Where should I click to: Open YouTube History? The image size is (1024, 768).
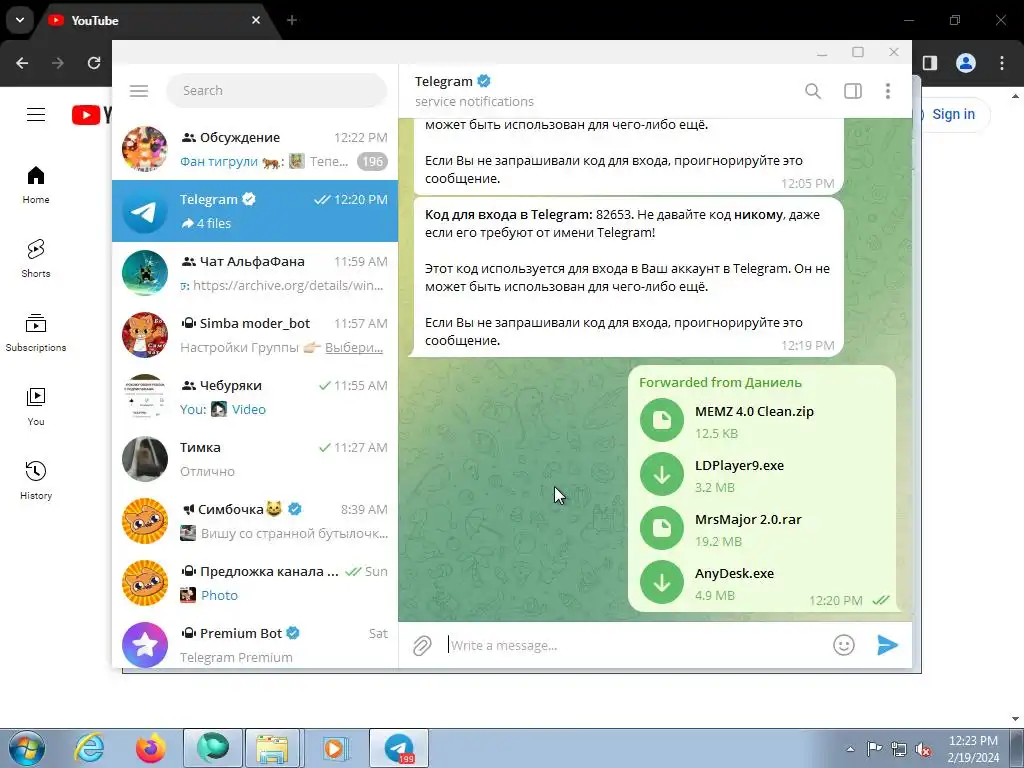36,480
